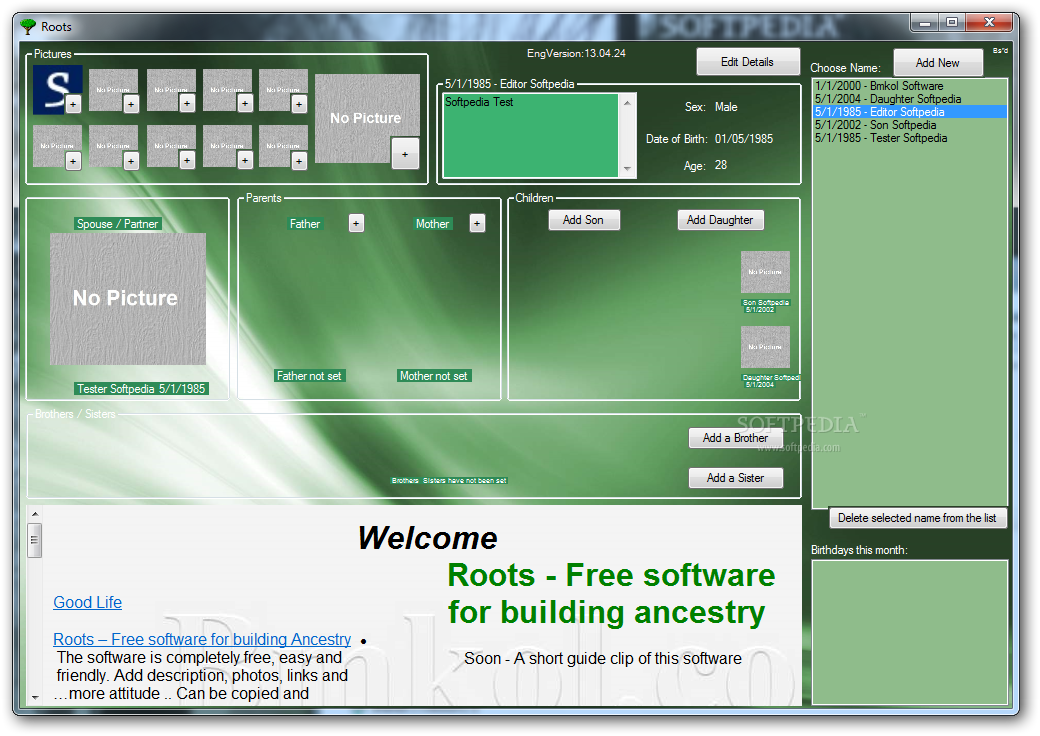Select 1/1/2000 - Bmkol Software in name list
This screenshot has height=736, width=1040.
tap(910, 86)
